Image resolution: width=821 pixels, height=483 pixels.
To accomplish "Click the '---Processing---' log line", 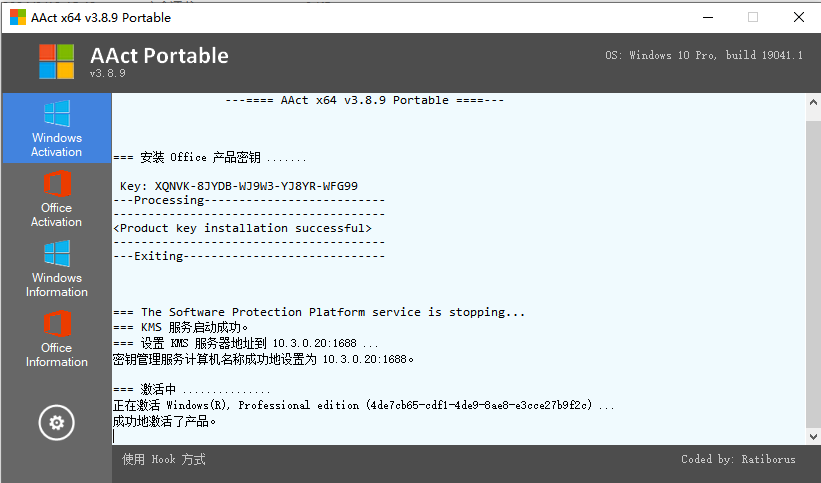I will (249, 200).
